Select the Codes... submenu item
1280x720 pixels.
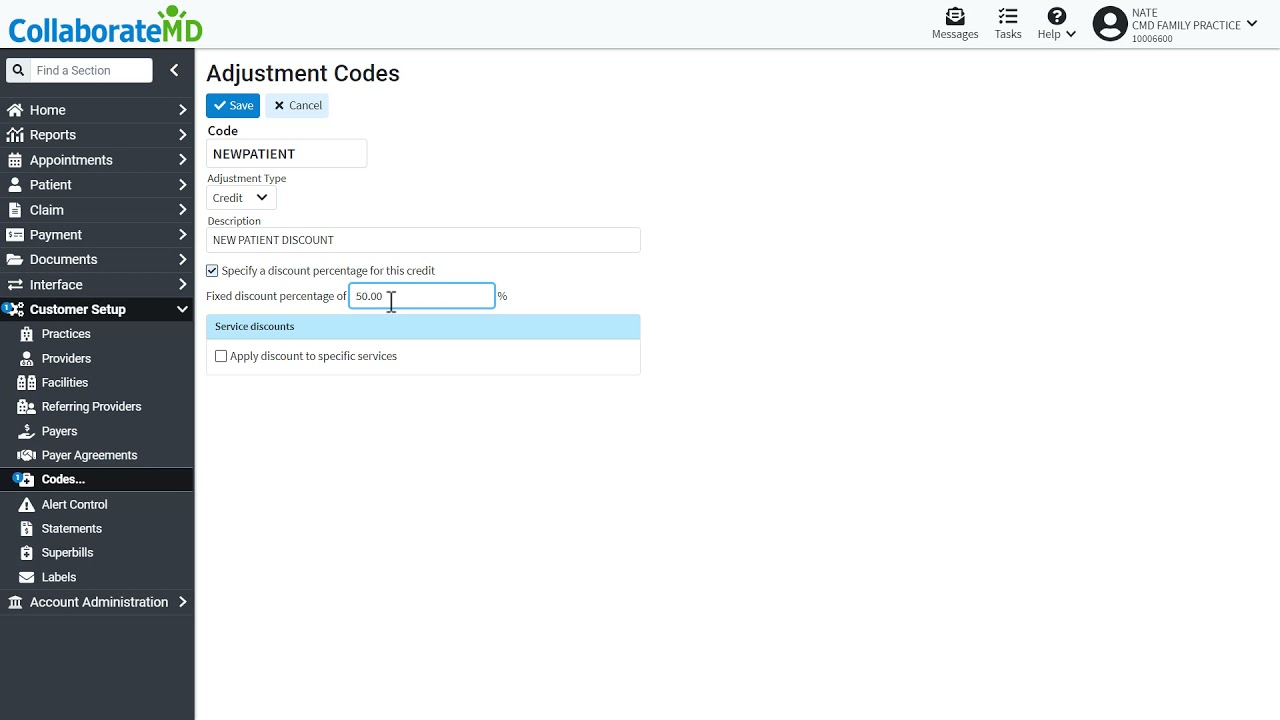pyautogui.click(x=97, y=480)
